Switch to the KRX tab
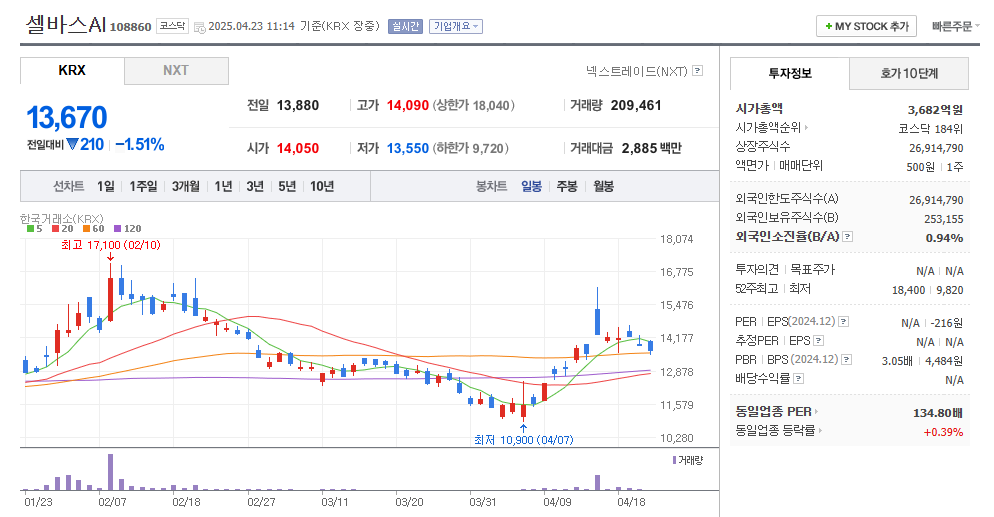 tap(72, 70)
